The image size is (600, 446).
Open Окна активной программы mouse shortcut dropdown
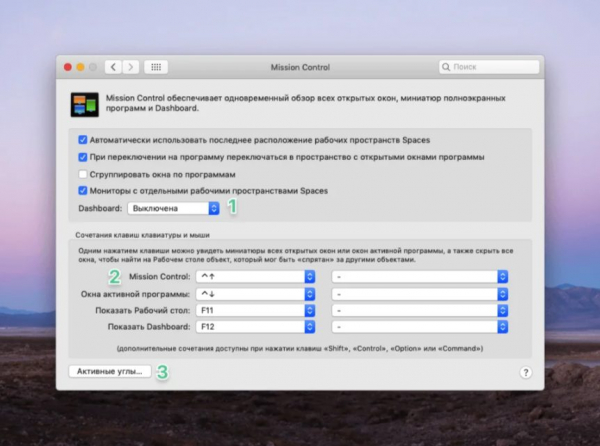click(420, 294)
